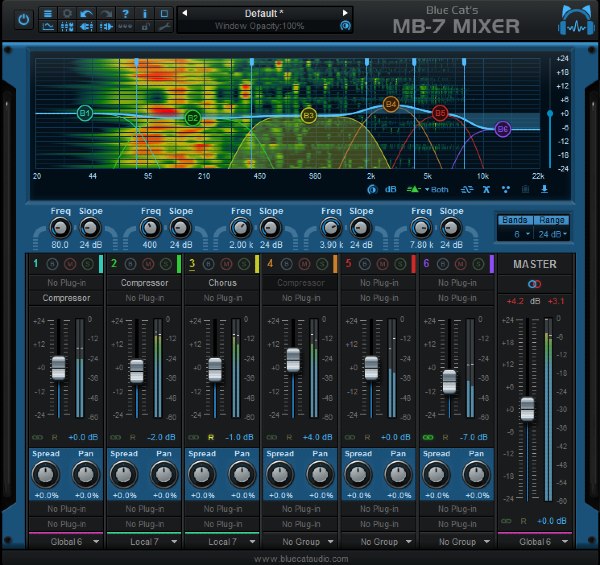Open the Local 7 group dropdown of band 2
This screenshot has height=565, width=600.
coord(144,541)
